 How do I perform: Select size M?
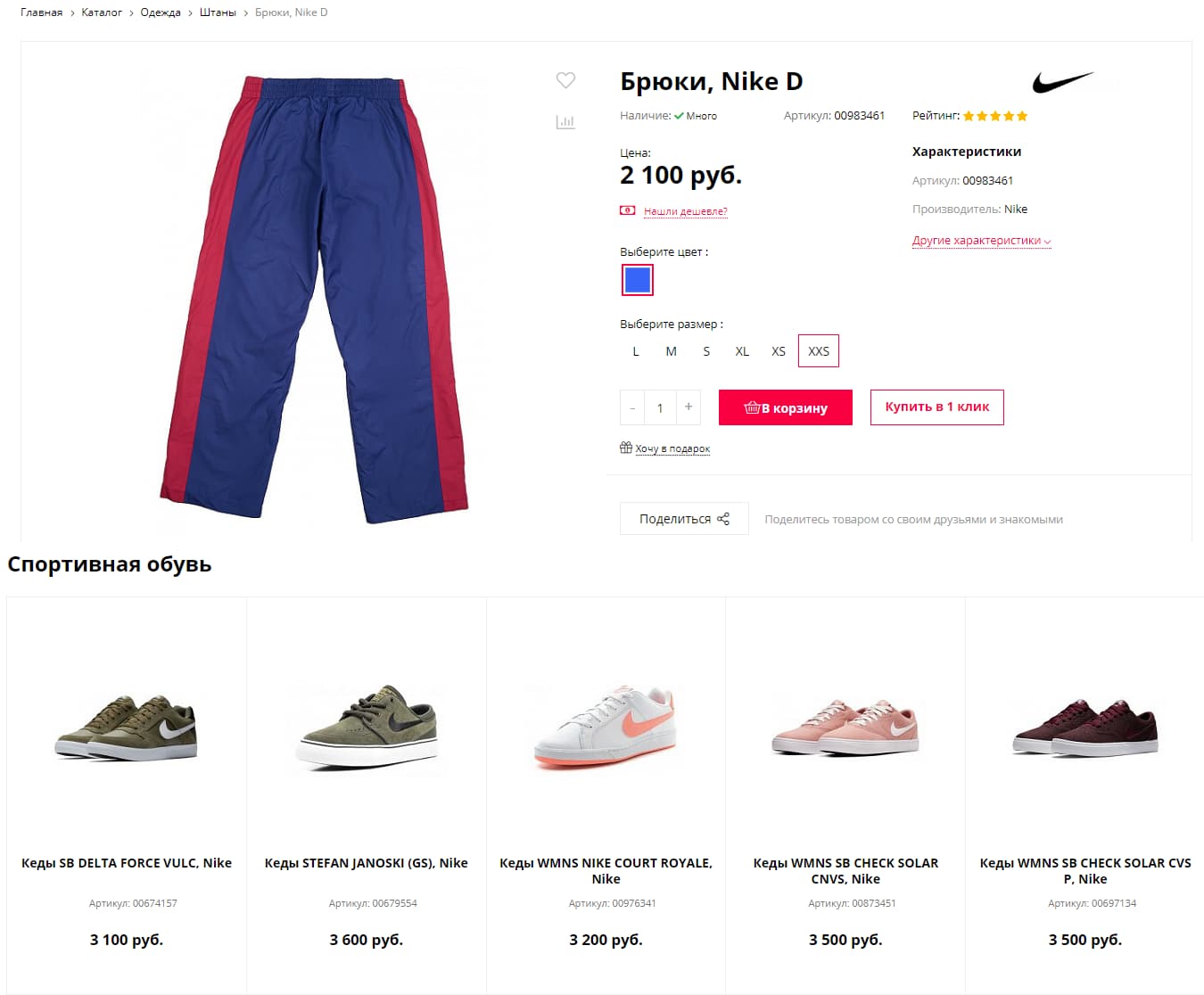coord(672,351)
